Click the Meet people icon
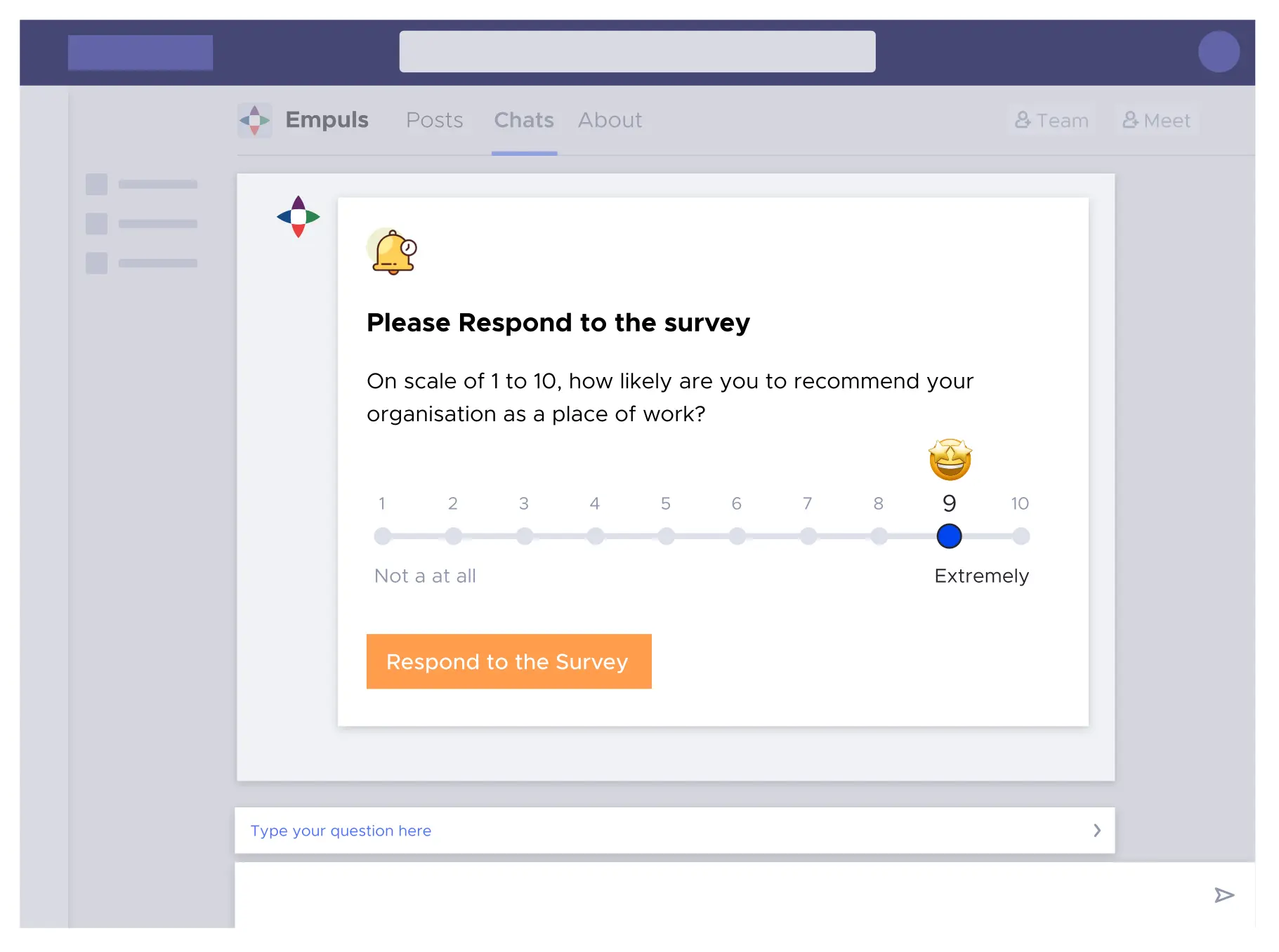The height and width of the screenshot is (952, 1279). pyautogui.click(x=1129, y=120)
